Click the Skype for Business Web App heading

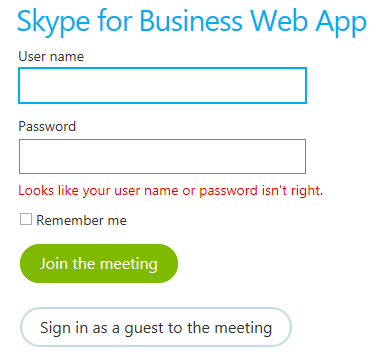point(192,22)
